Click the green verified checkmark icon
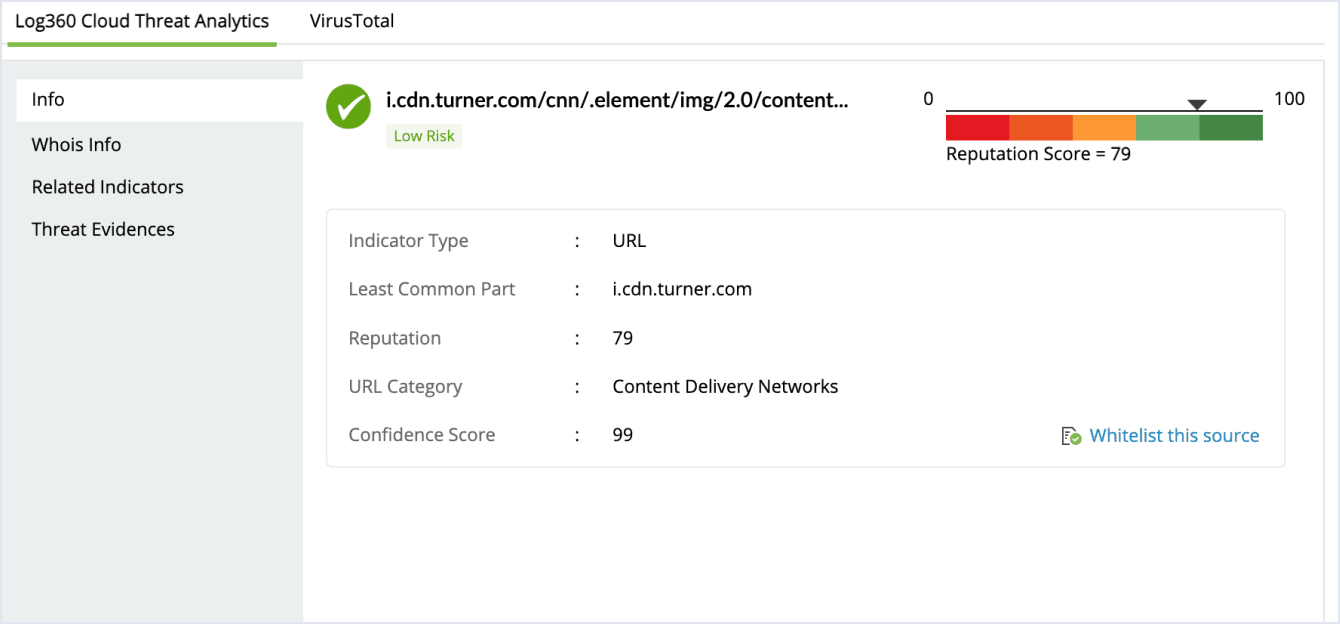 click(348, 107)
